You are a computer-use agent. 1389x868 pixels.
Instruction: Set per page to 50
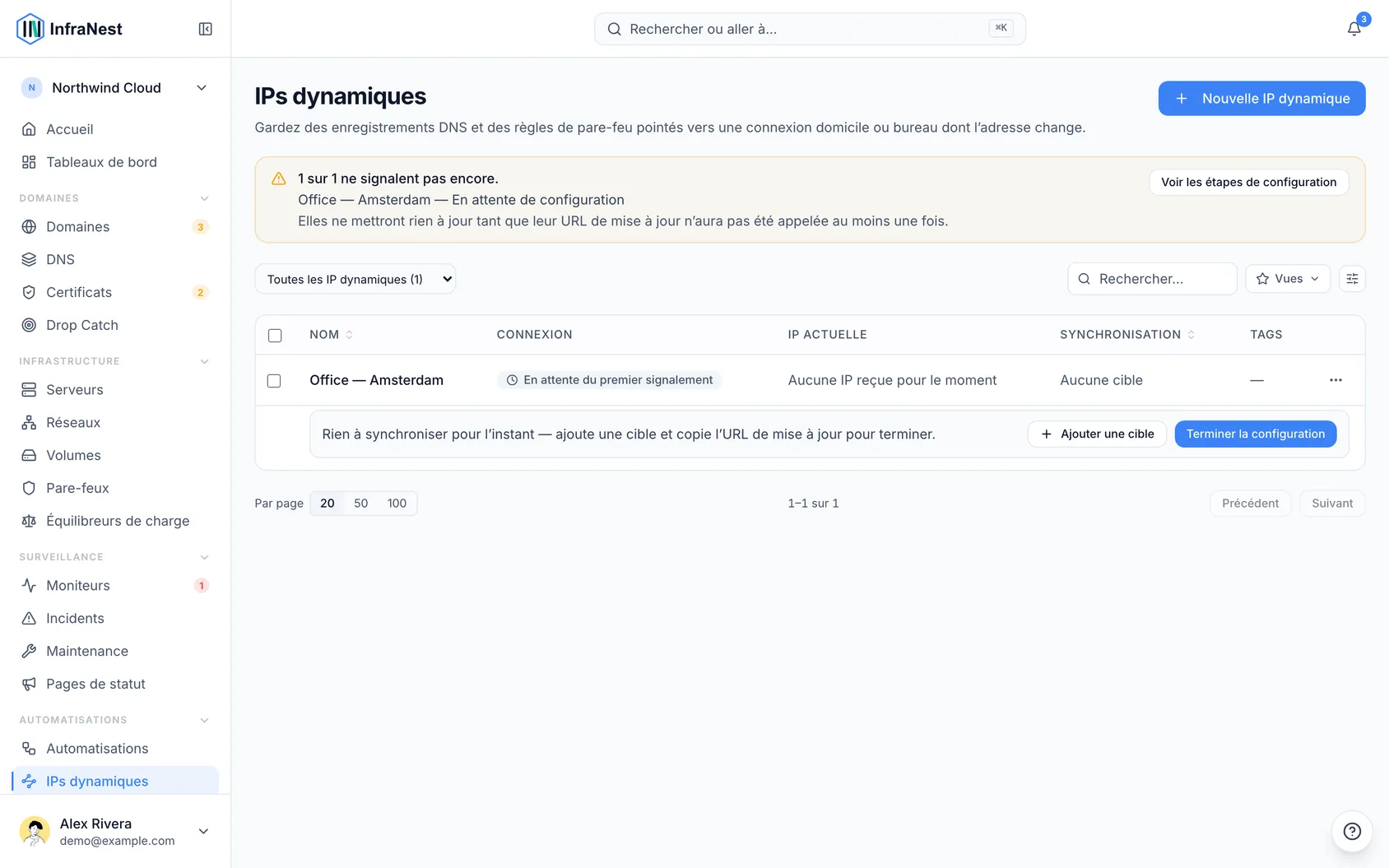[x=361, y=503]
